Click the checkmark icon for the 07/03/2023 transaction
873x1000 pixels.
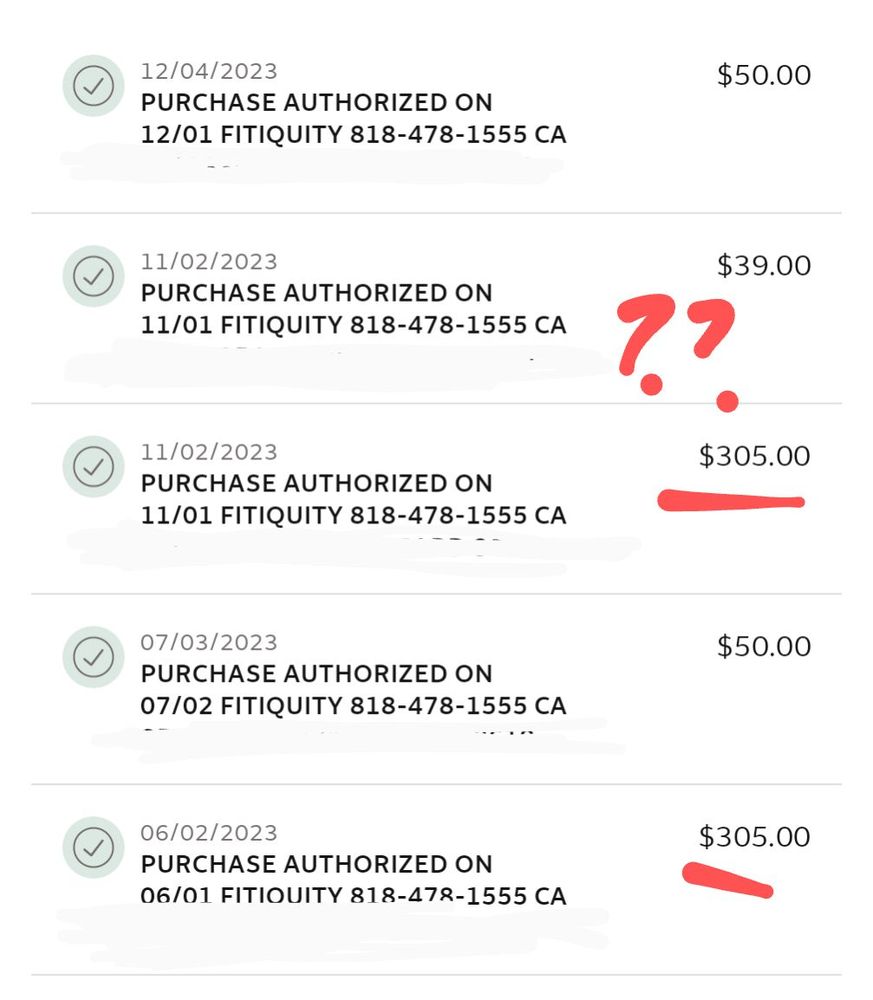93,657
